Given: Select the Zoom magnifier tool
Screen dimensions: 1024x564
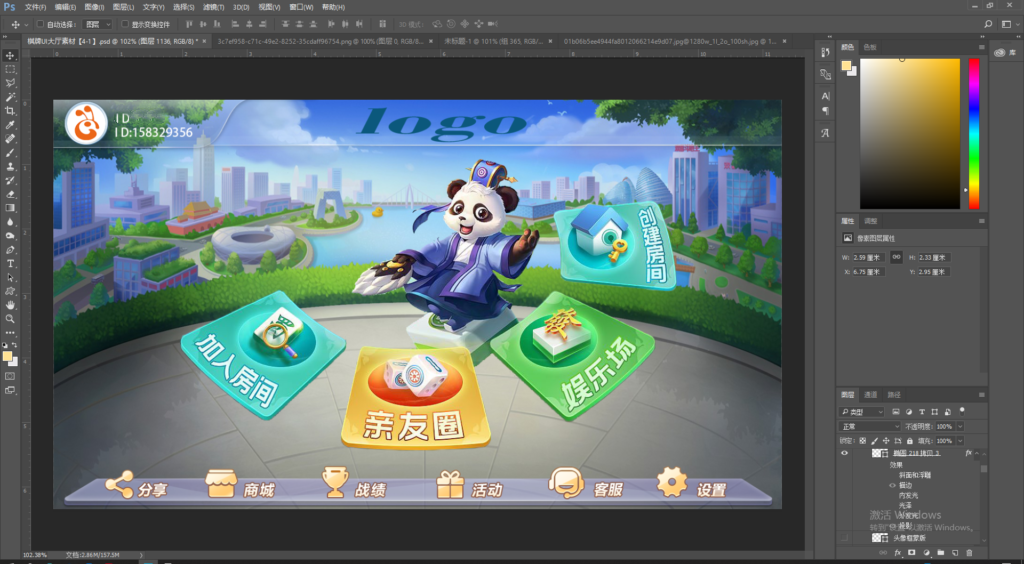Looking at the screenshot, I should [10, 318].
